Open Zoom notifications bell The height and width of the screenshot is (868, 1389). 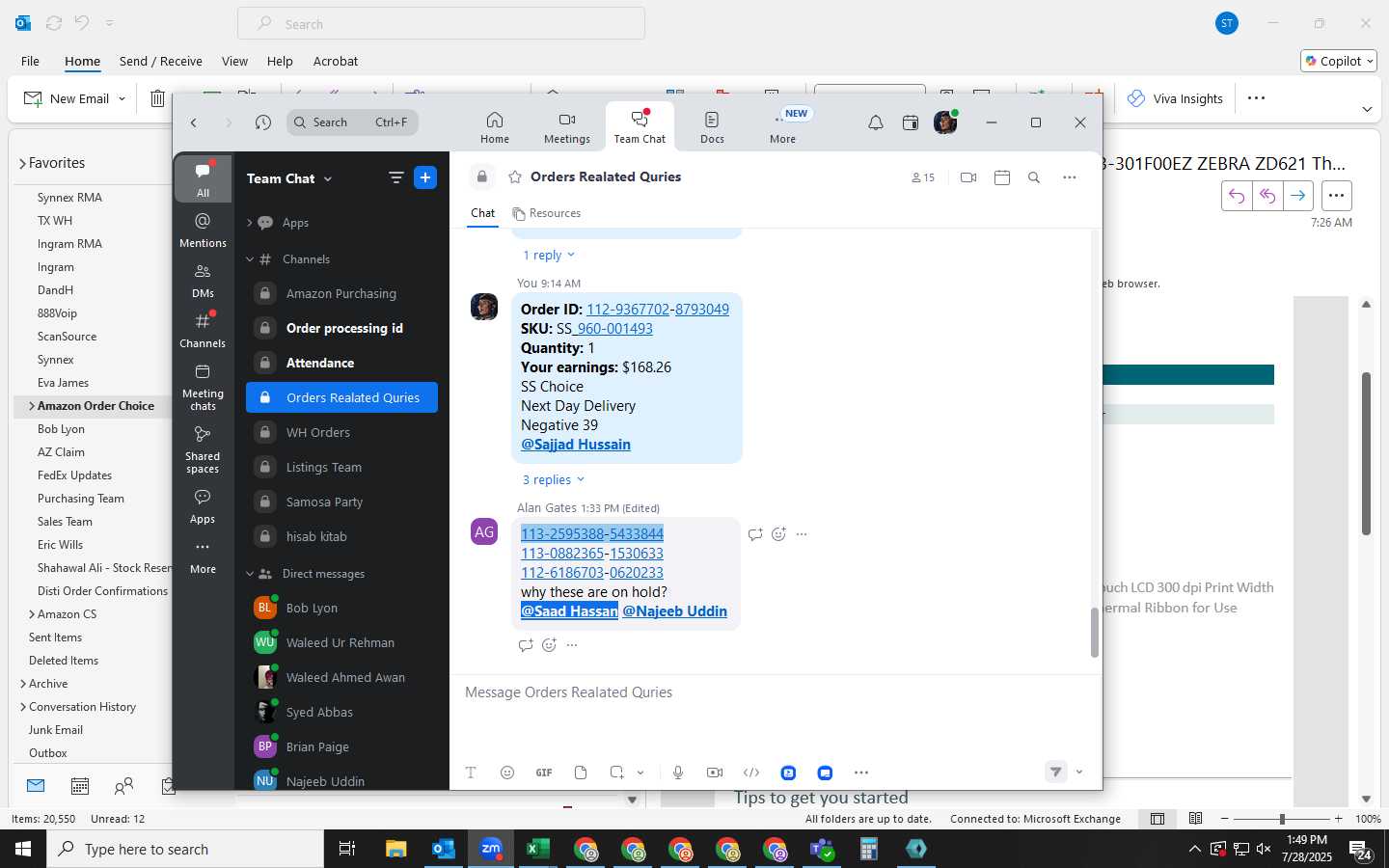[876, 122]
